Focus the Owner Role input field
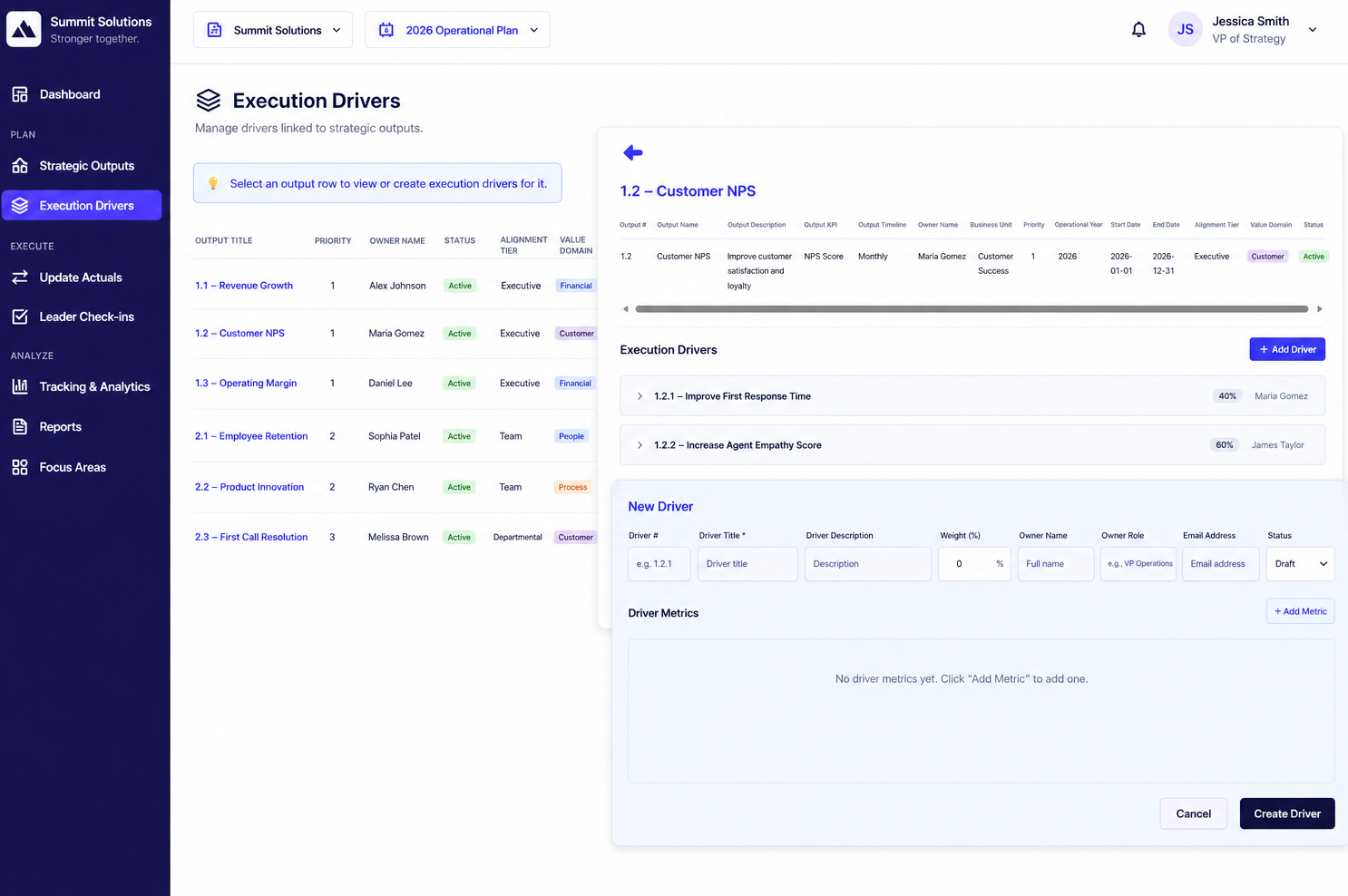The image size is (1348, 896). [1138, 564]
